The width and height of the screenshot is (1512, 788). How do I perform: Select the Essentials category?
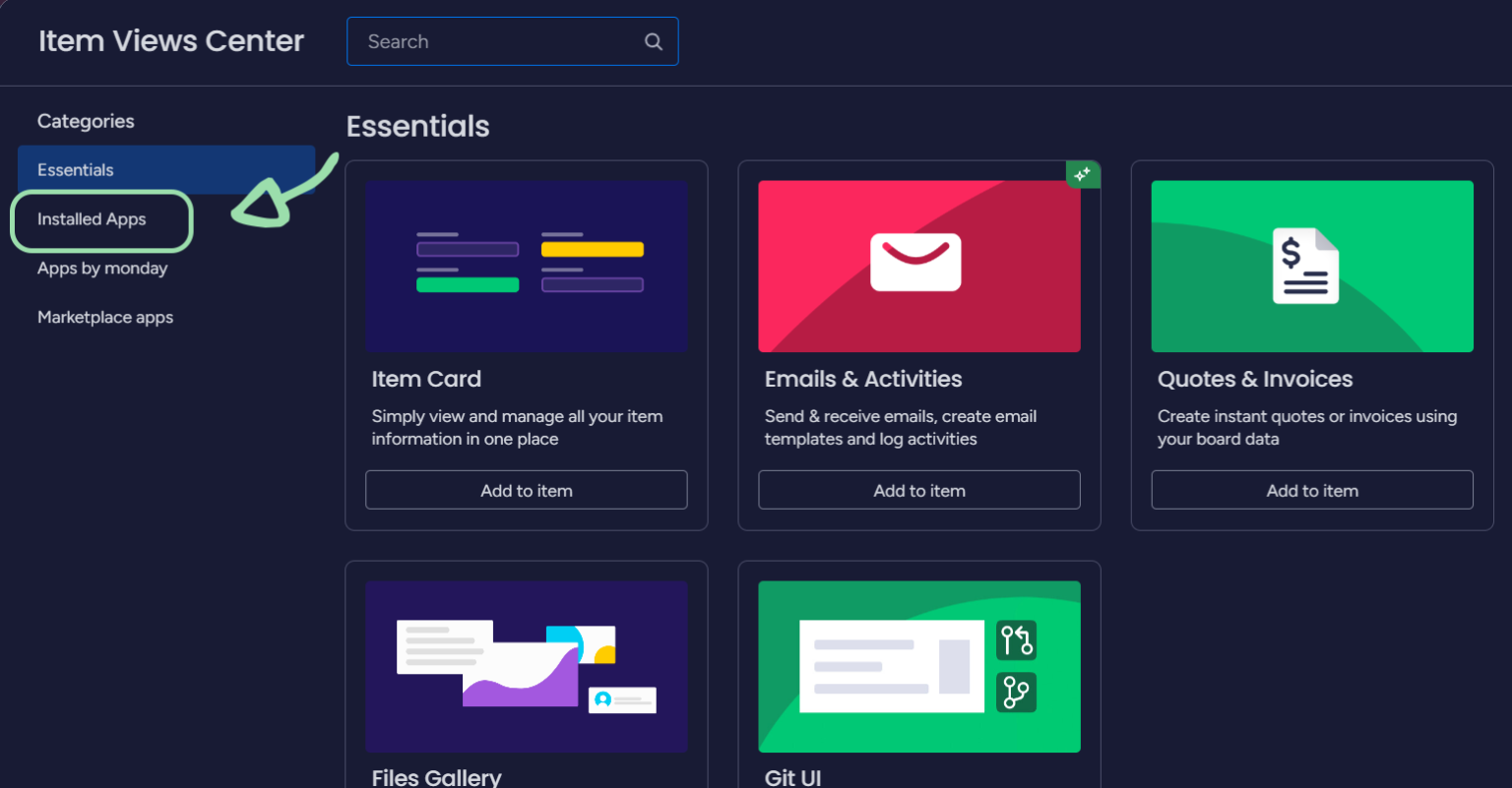(x=76, y=170)
